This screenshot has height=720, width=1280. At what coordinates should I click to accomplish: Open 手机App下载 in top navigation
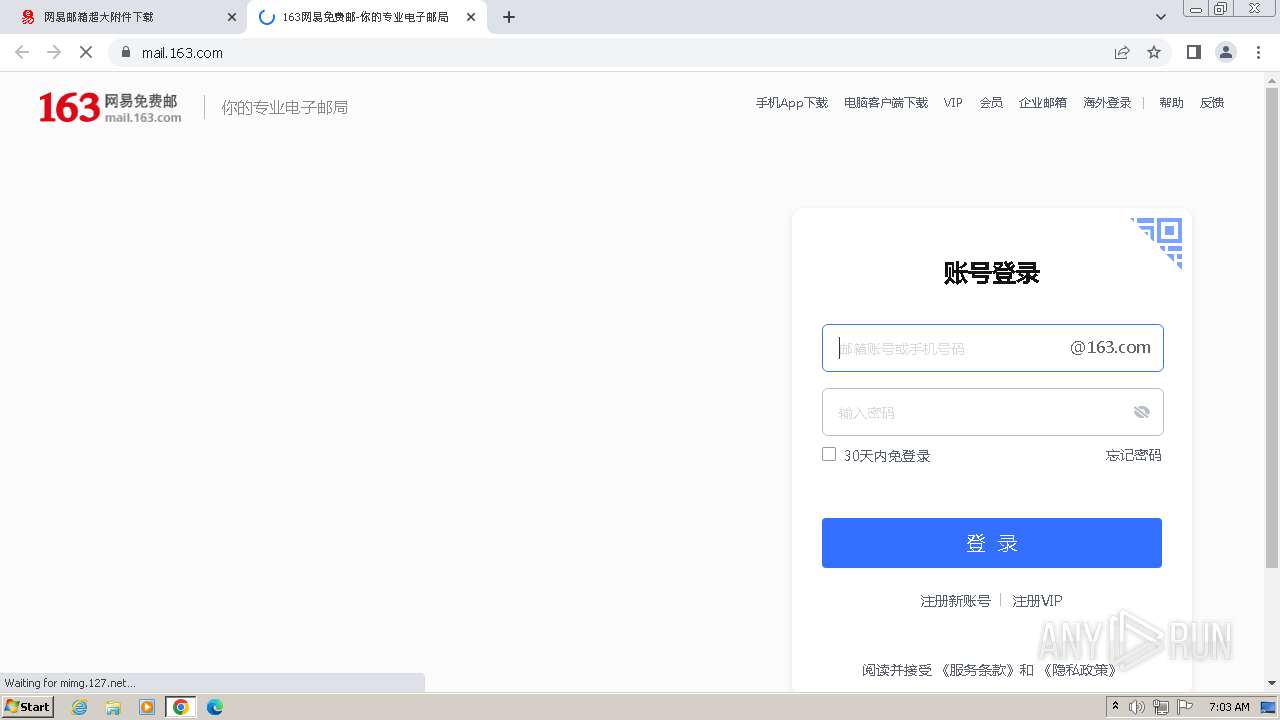792,103
